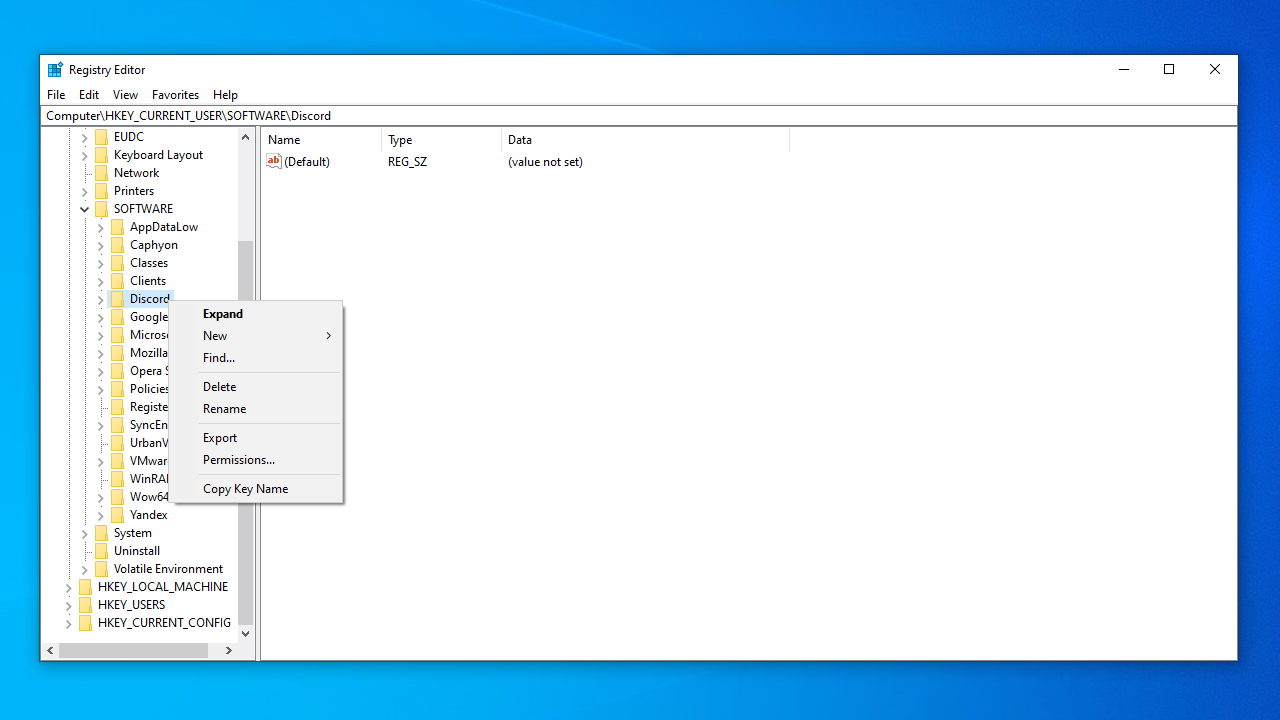Image resolution: width=1280 pixels, height=720 pixels.
Task: Select the WinRAR folder icon
Action: (117, 479)
